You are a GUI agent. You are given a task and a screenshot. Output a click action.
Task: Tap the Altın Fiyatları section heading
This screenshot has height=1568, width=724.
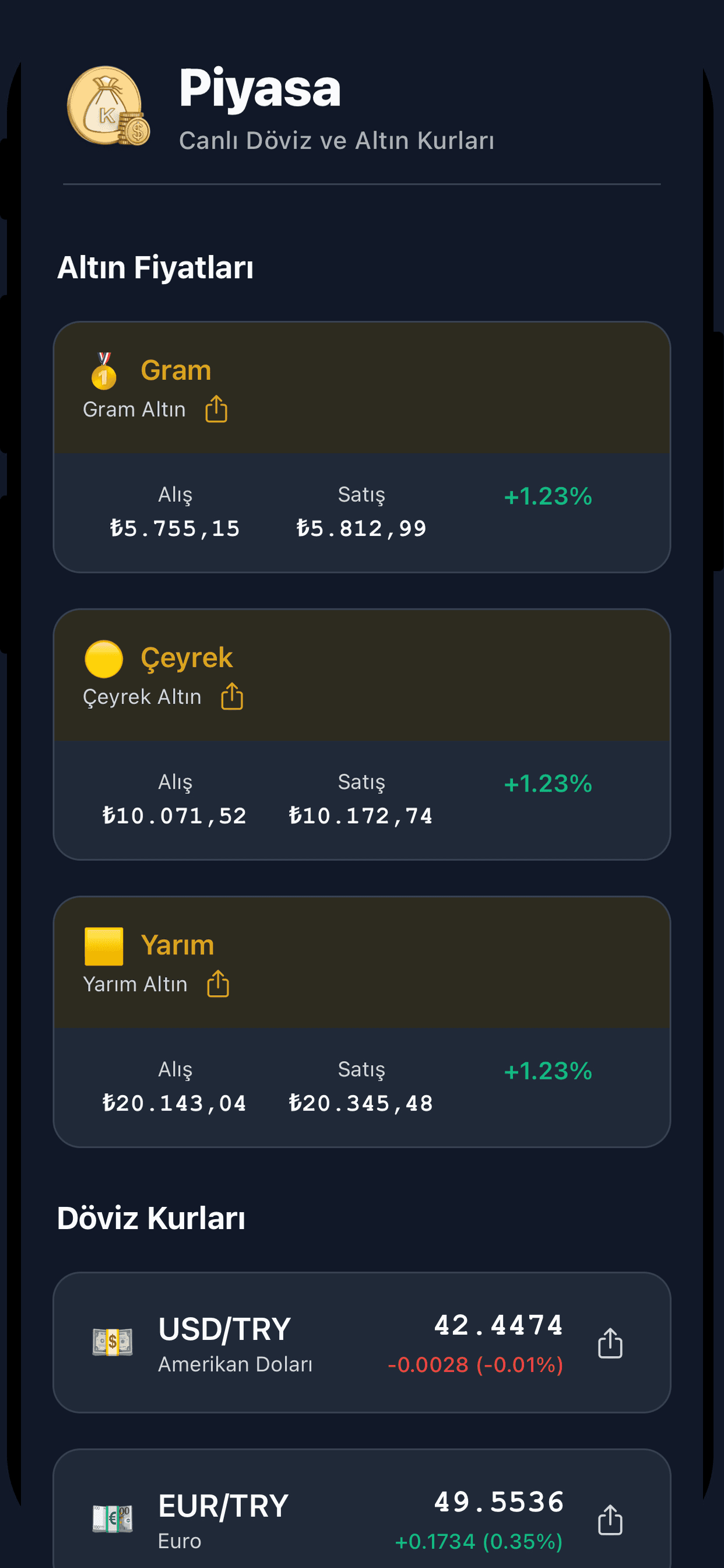(x=155, y=268)
